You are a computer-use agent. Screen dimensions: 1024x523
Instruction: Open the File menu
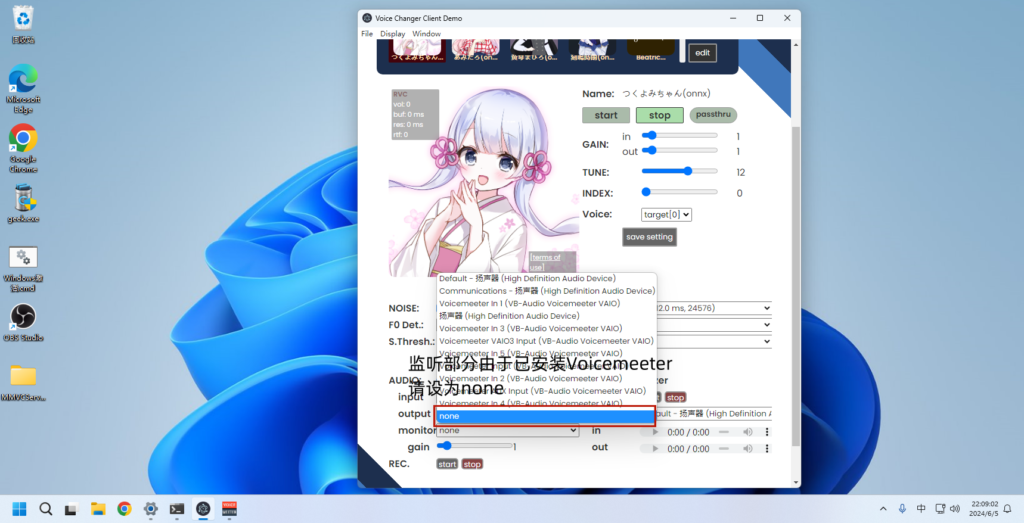coord(367,33)
